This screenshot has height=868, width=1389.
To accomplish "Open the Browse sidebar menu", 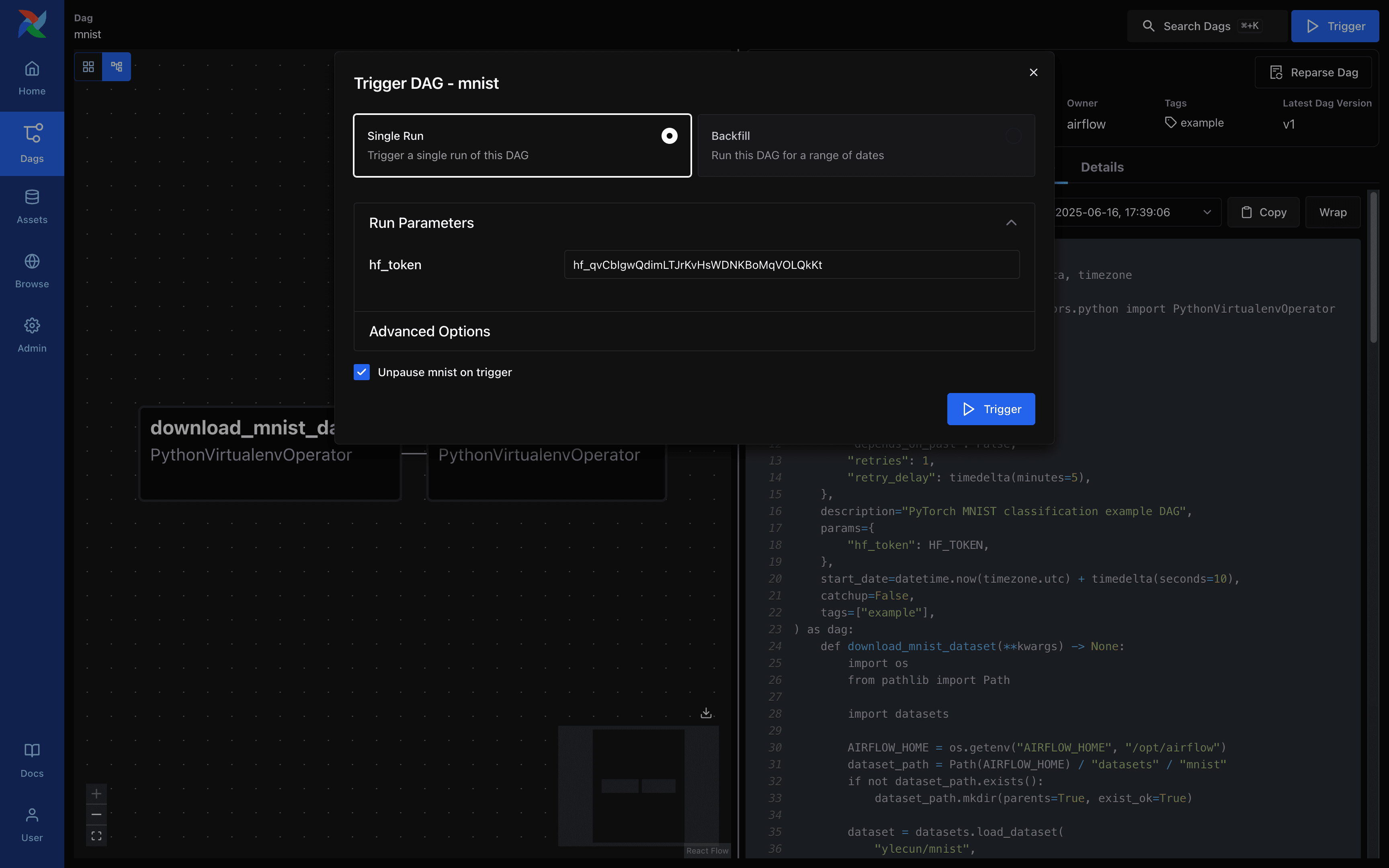I will (x=32, y=272).
